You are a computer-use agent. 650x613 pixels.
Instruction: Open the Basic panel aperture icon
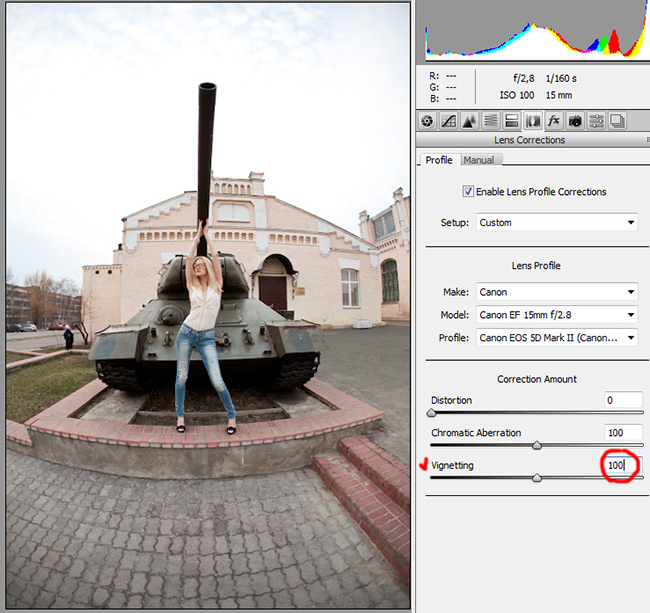click(x=427, y=121)
